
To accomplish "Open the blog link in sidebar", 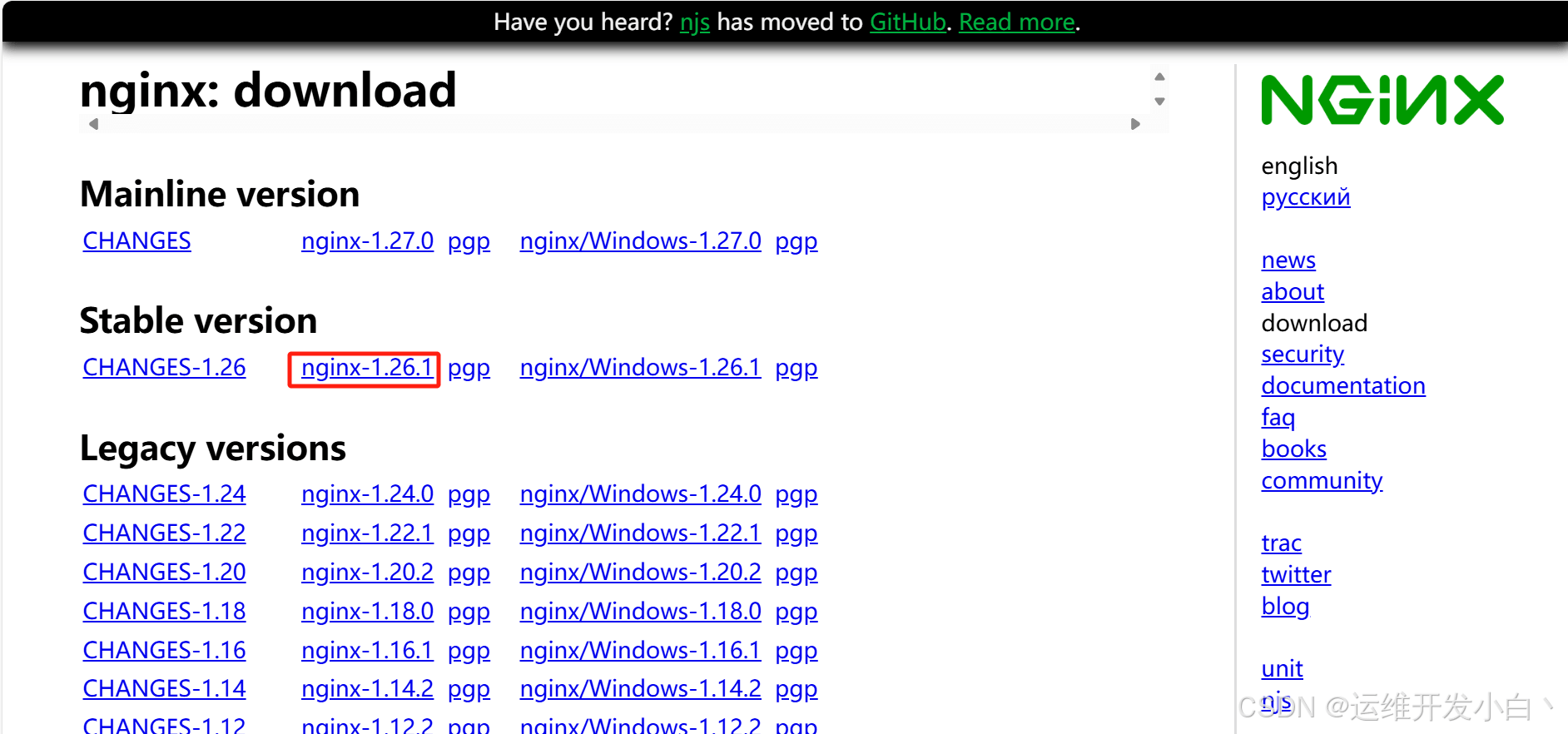I will coord(1285,607).
